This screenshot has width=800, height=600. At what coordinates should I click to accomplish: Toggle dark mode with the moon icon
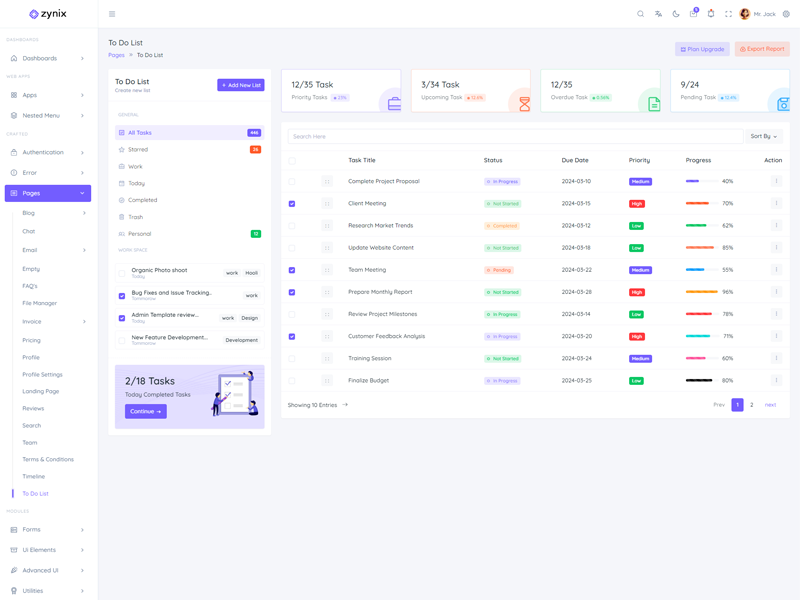pyautogui.click(x=676, y=14)
